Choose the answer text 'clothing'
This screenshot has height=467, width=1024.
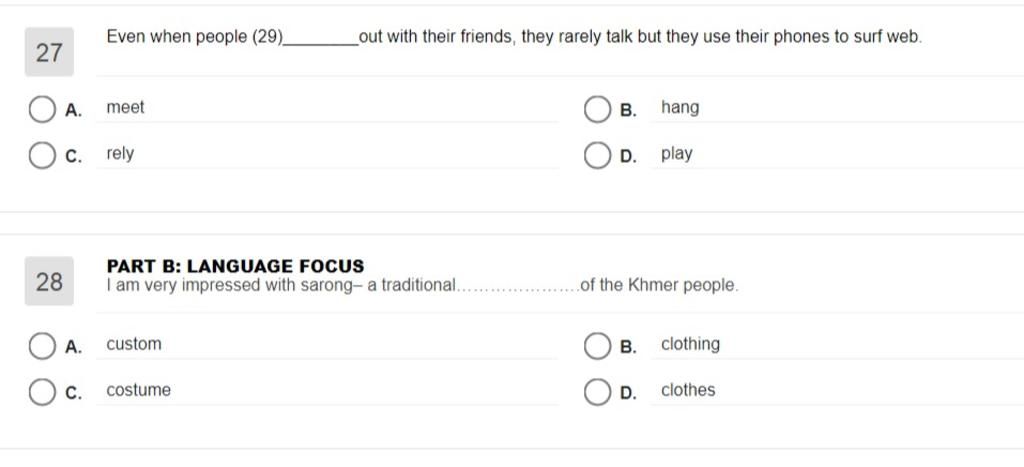[x=690, y=345]
